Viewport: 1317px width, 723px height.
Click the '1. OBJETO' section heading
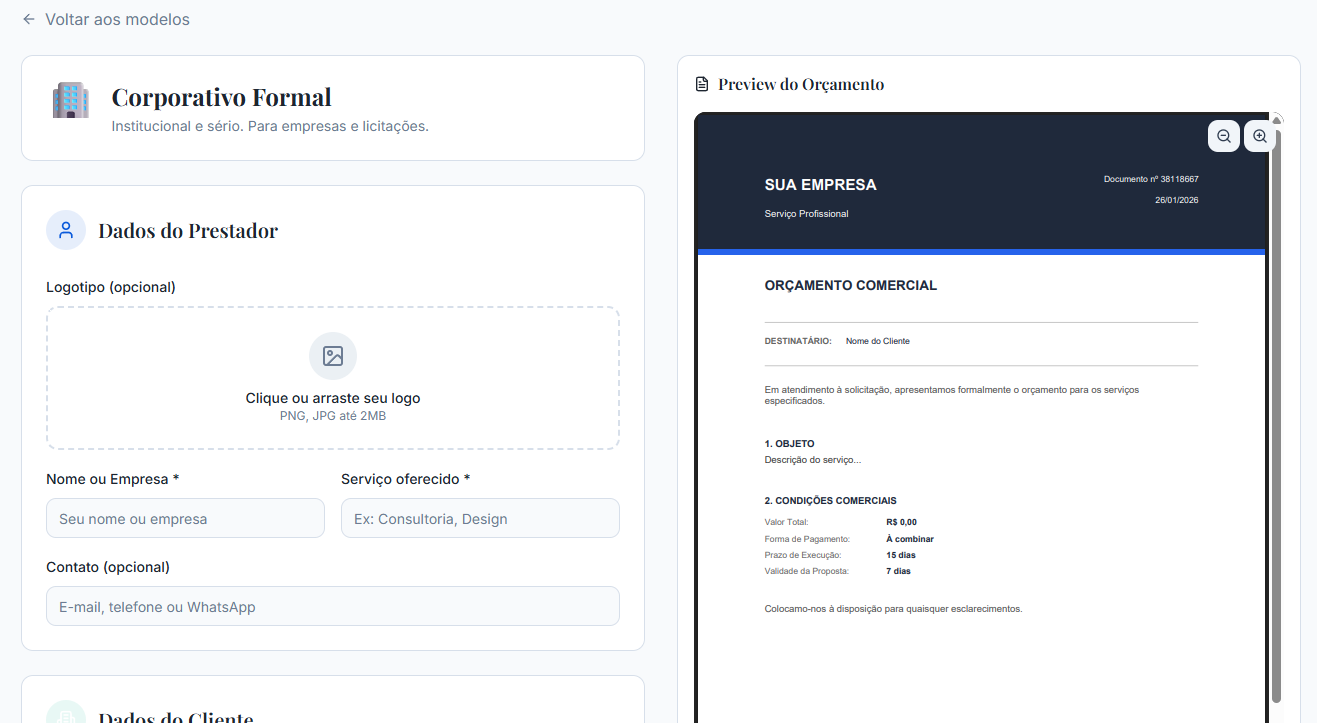click(790, 443)
